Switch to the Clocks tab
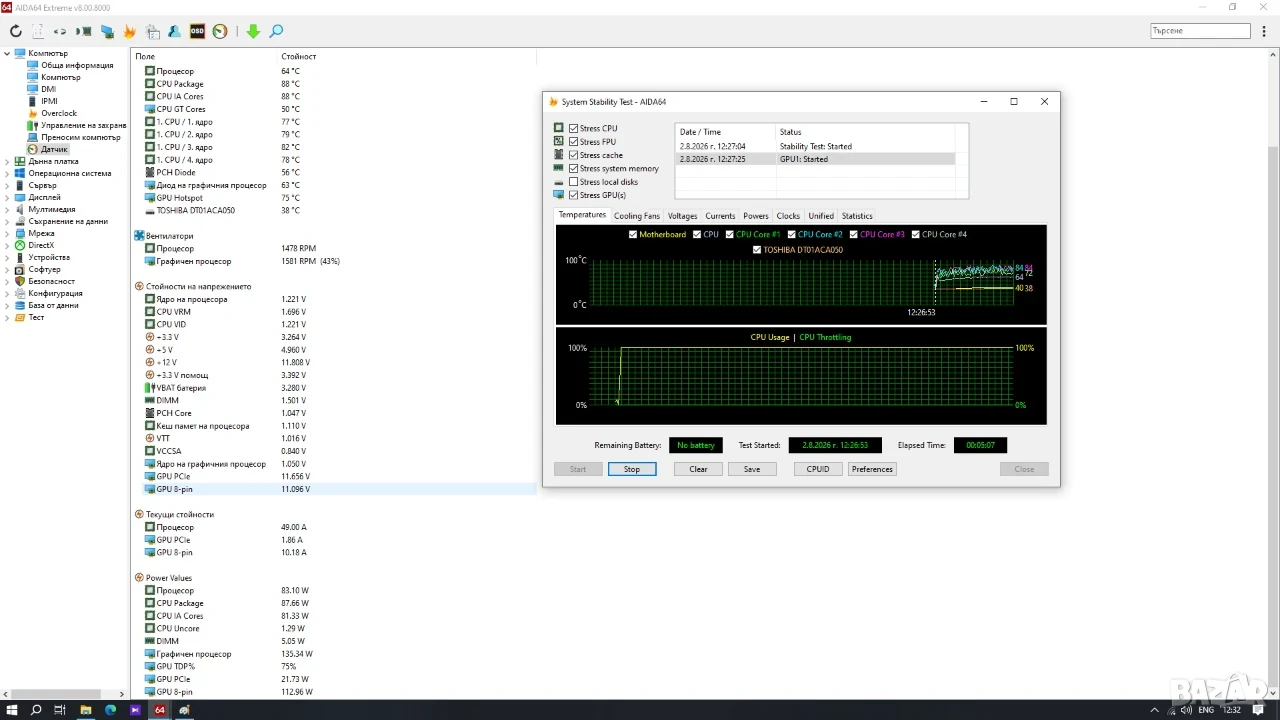This screenshot has width=1280, height=720. point(788,216)
